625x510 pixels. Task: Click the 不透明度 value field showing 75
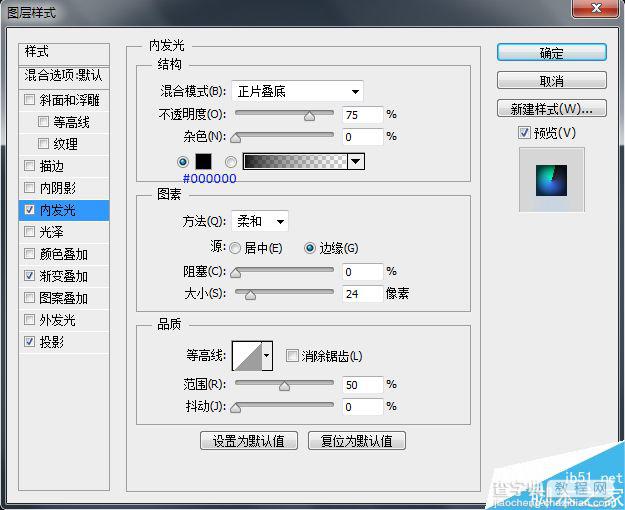coord(362,115)
